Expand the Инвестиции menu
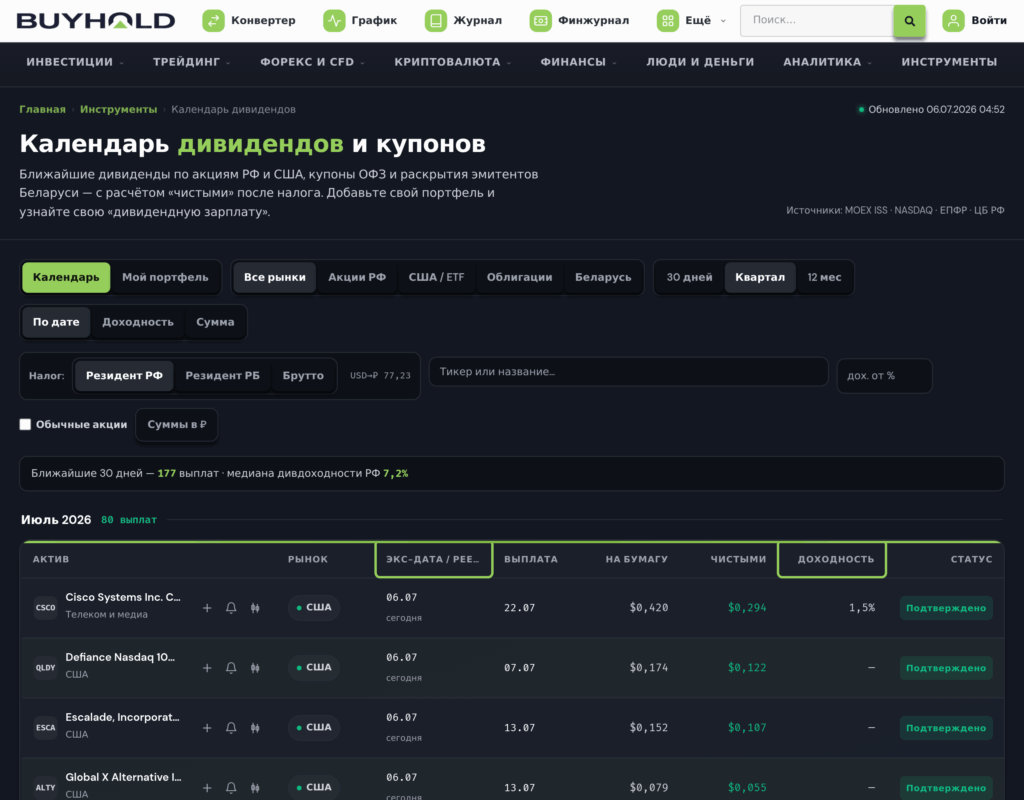The height and width of the screenshot is (800, 1024). tap(75, 62)
